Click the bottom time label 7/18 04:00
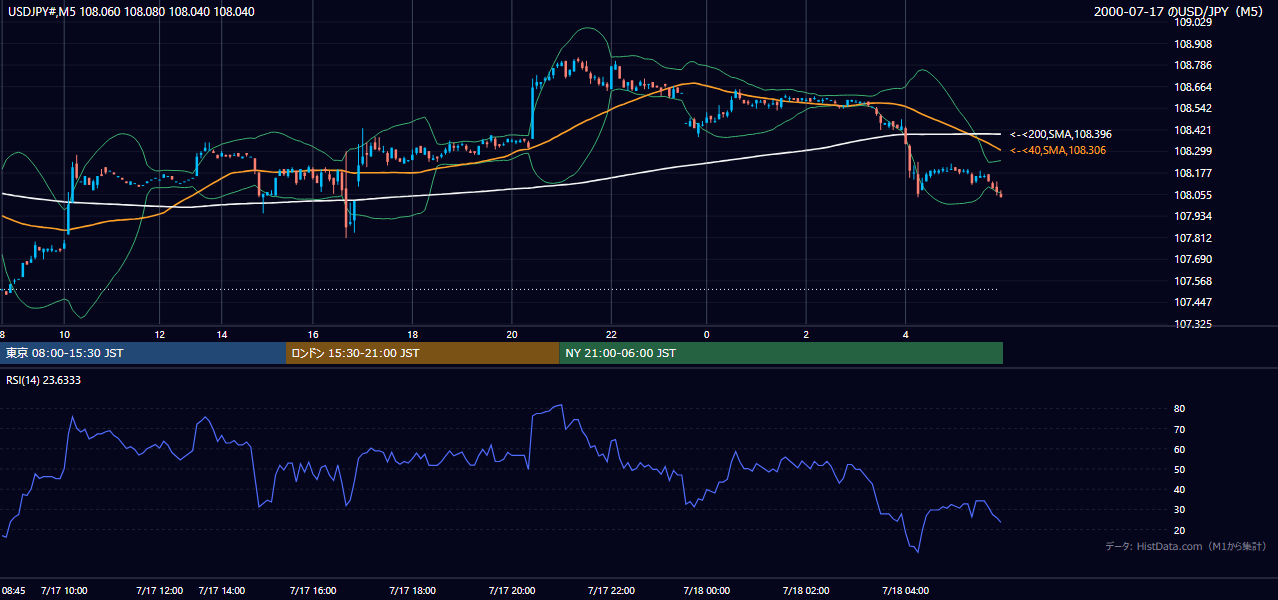This screenshot has width=1278, height=600. (905, 590)
